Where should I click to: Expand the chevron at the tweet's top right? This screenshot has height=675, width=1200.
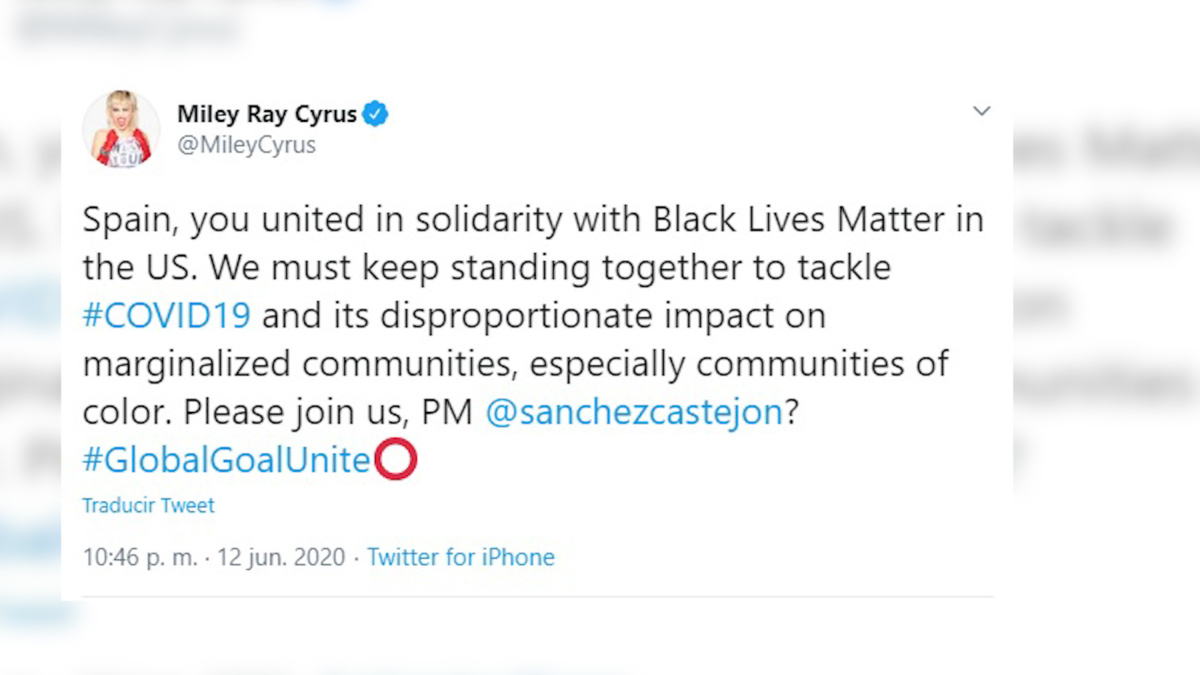(981, 110)
